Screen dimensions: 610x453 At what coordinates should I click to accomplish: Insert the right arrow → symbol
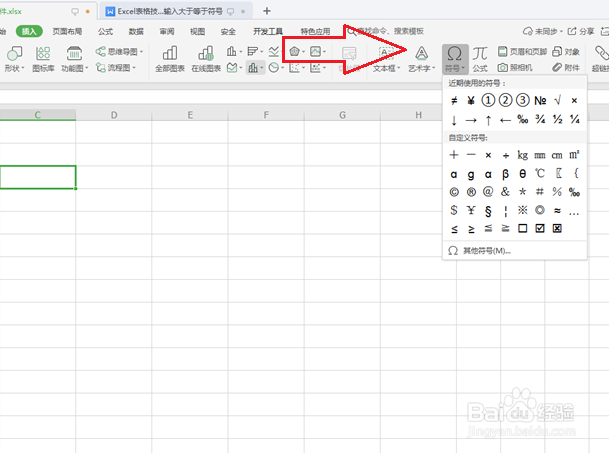[471, 120]
